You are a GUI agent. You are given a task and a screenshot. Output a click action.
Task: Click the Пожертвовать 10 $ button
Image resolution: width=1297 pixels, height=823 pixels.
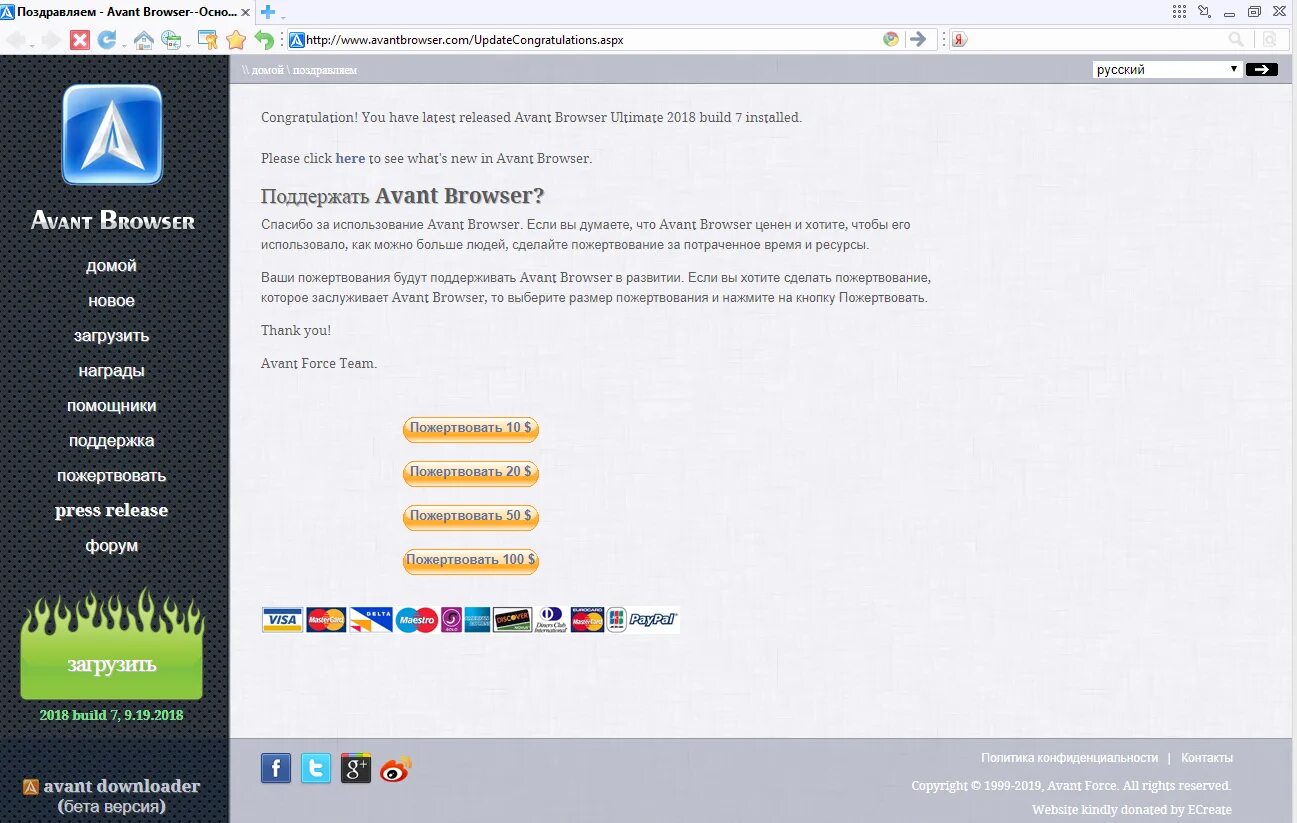coord(470,429)
